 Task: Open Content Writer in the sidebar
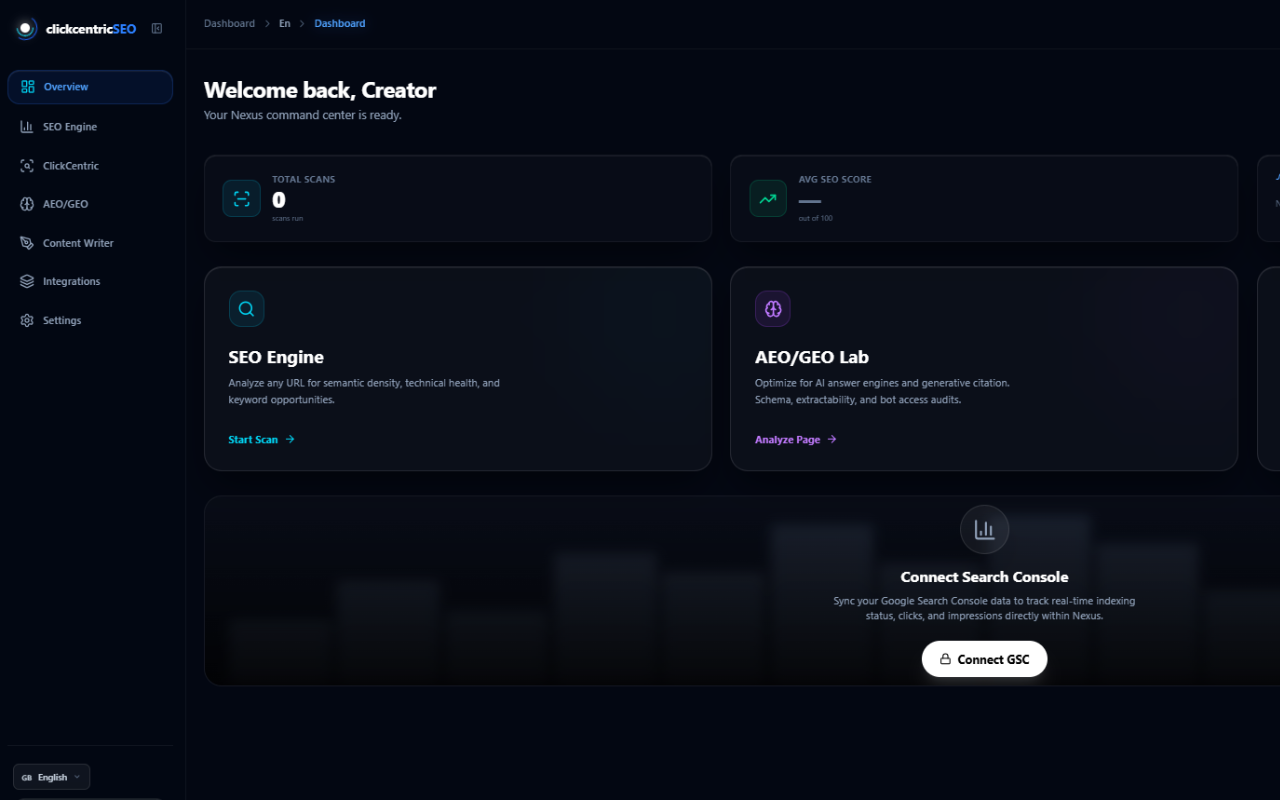click(x=90, y=243)
